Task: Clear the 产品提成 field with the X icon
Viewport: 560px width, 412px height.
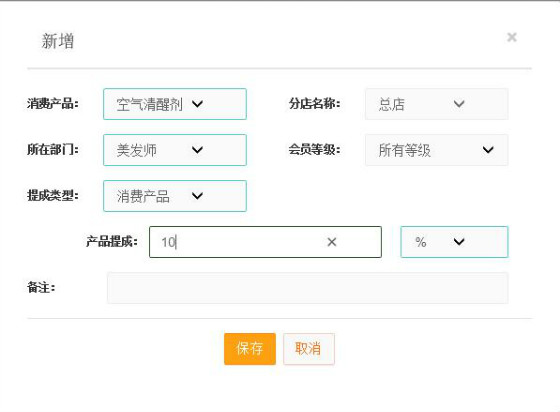Action: pyautogui.click(x=332, y=242)
